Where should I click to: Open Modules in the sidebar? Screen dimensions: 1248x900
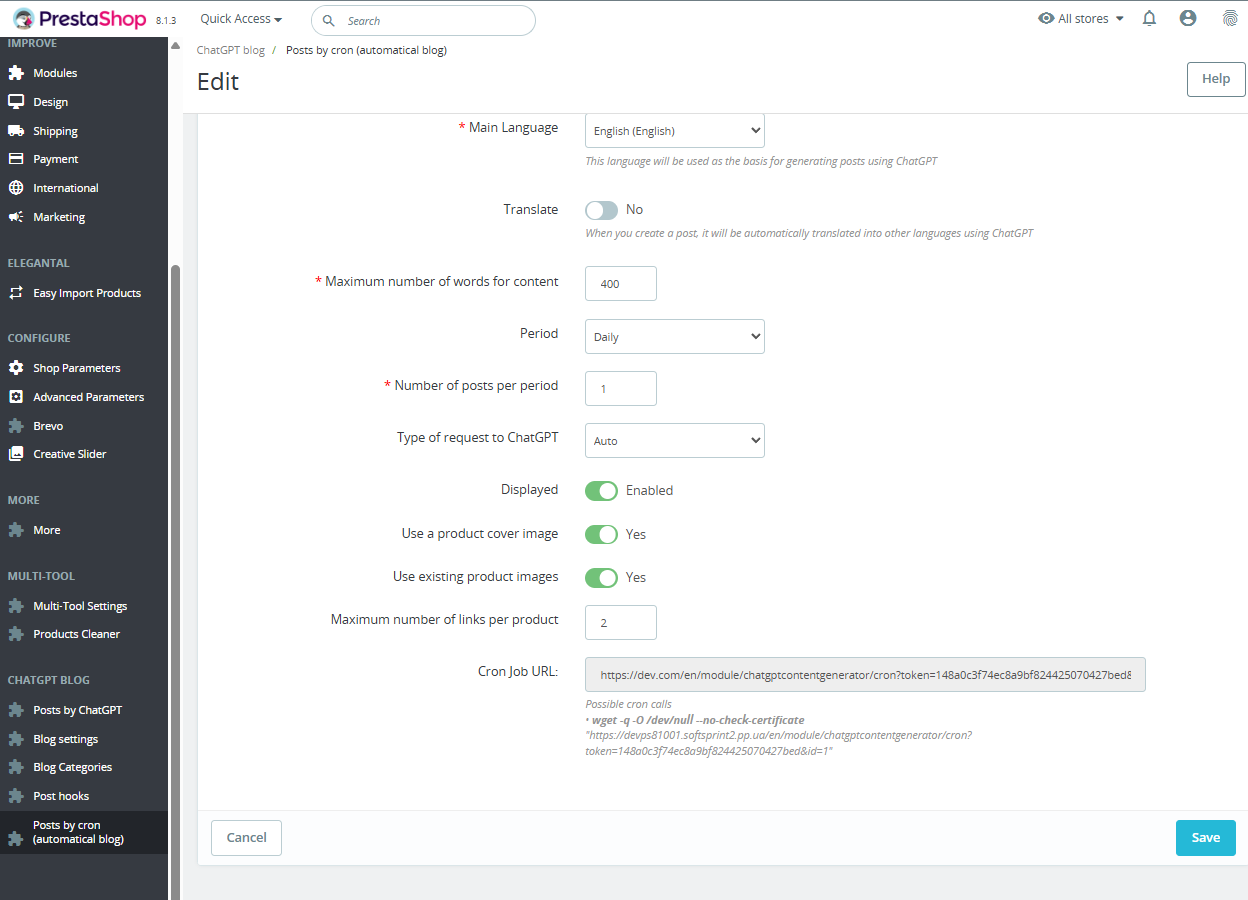(x=55, y=73)
